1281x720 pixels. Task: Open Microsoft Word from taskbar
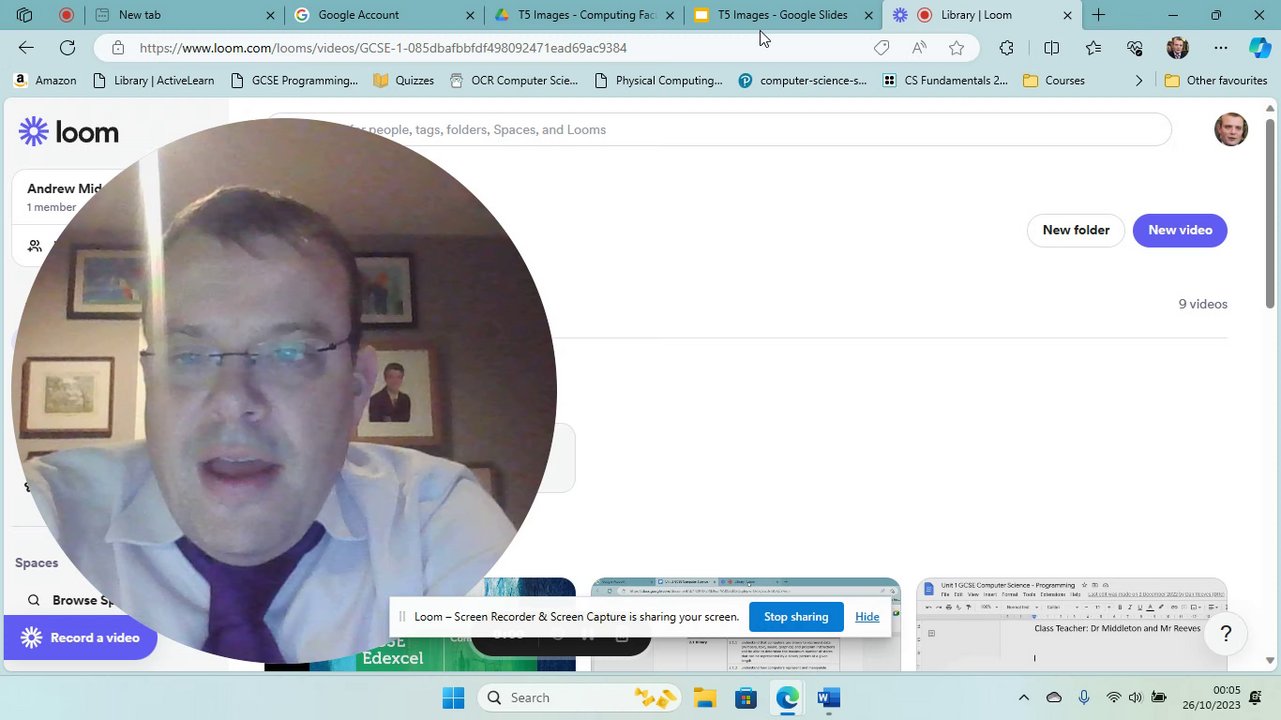coord(828,697)
